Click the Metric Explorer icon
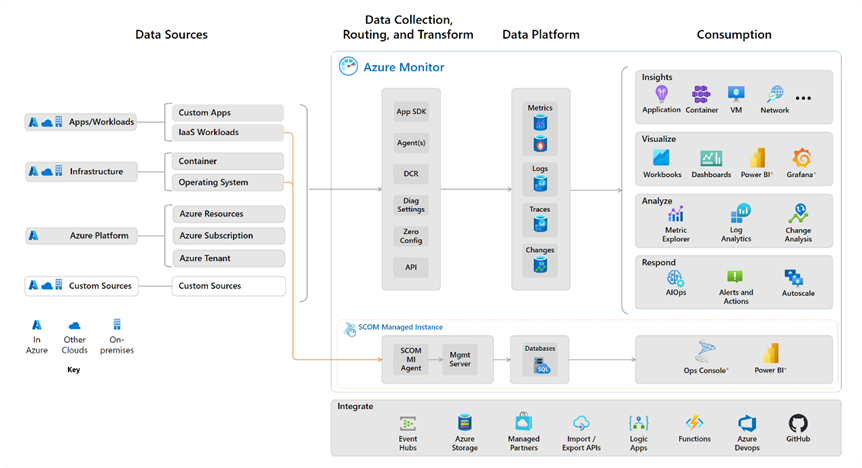Viewport: 862px width, 468px height. [676, 214]
